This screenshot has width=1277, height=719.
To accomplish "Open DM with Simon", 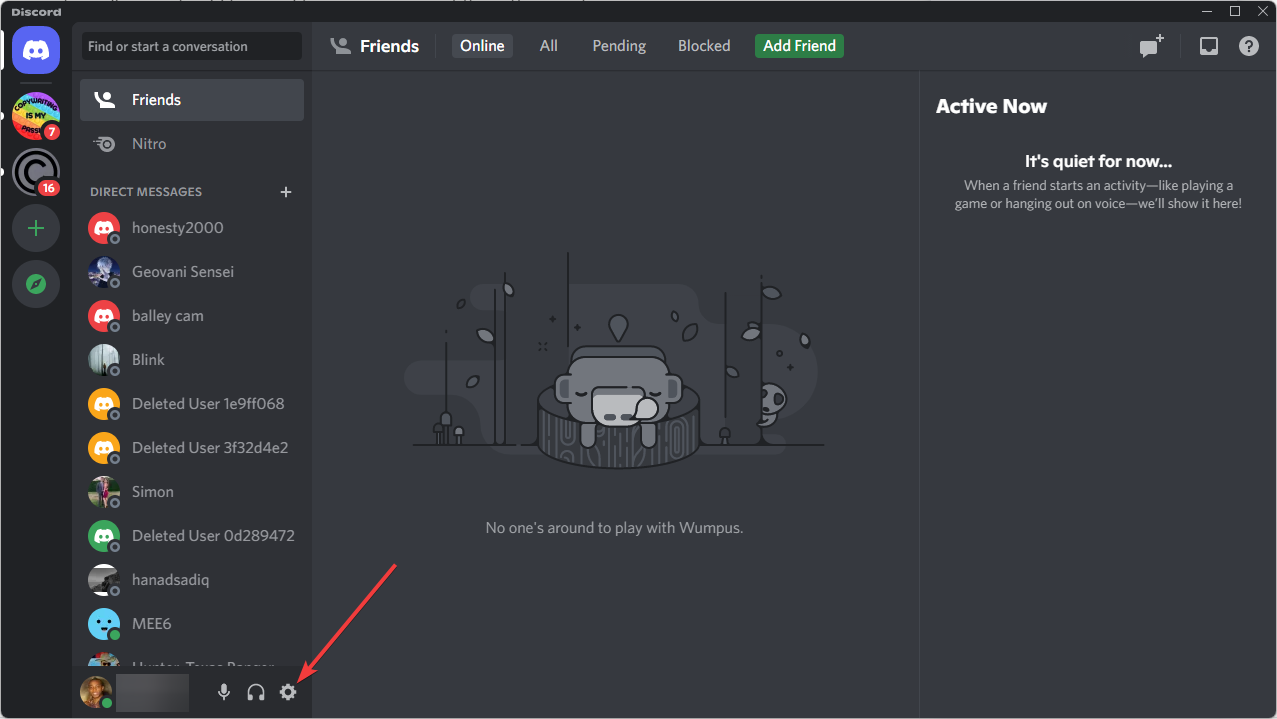I will (x=192, y=492).
